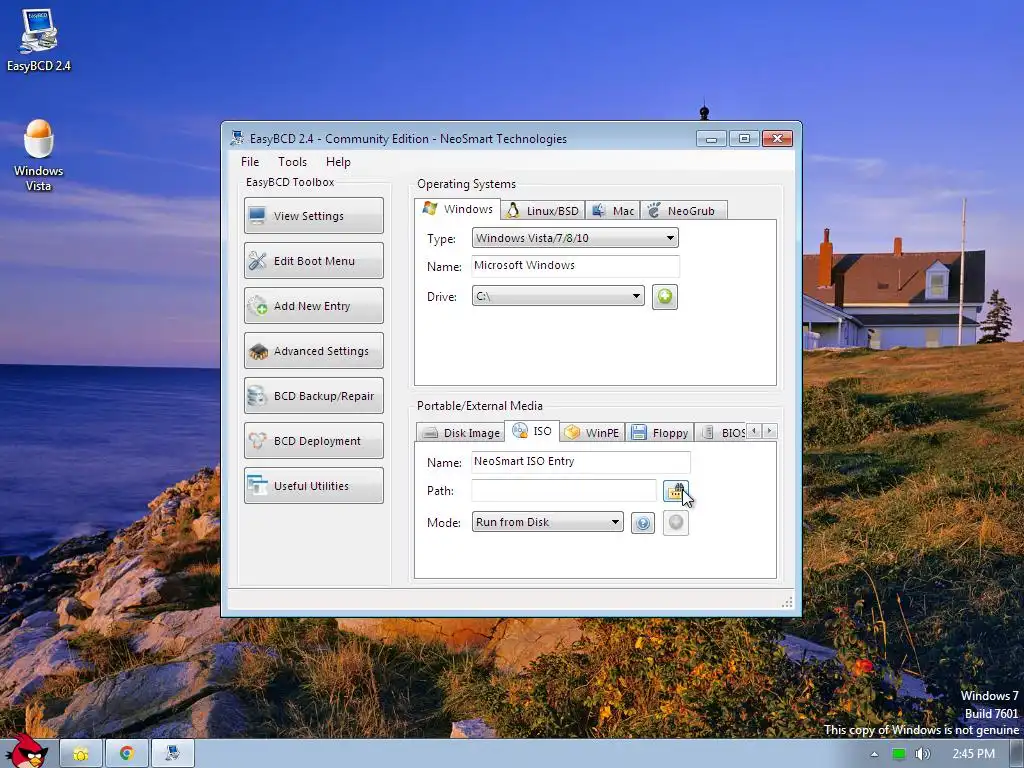Click the Name field containing Microsoft Windows
Image resolution: width=1024 pixels, height=768 pixels.
pos(575,266)
